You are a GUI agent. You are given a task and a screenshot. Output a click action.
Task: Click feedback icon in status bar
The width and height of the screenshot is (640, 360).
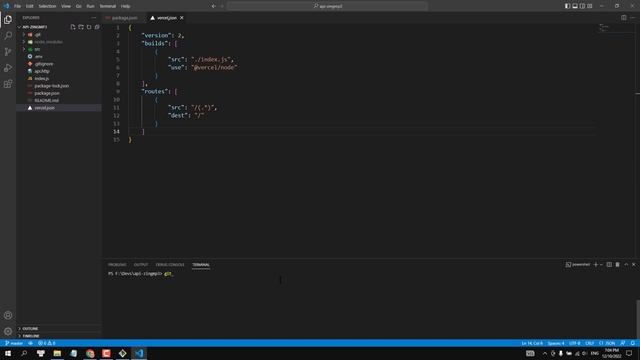click(623, 343)
